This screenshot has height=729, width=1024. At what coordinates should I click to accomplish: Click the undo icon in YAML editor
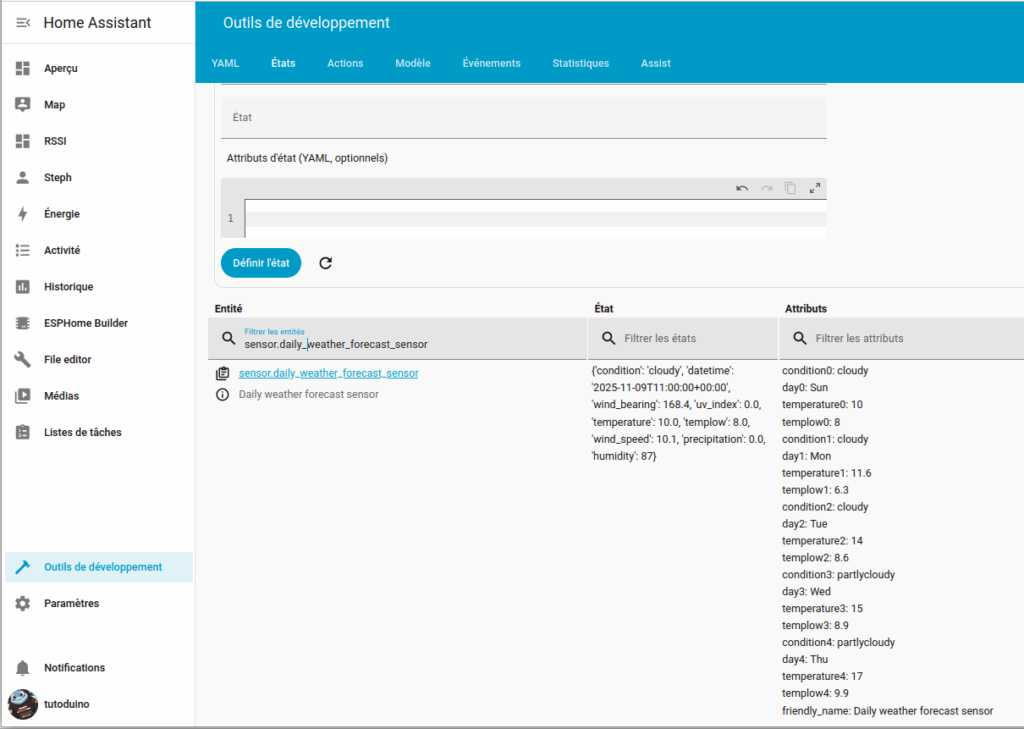[x=742, y=188]
